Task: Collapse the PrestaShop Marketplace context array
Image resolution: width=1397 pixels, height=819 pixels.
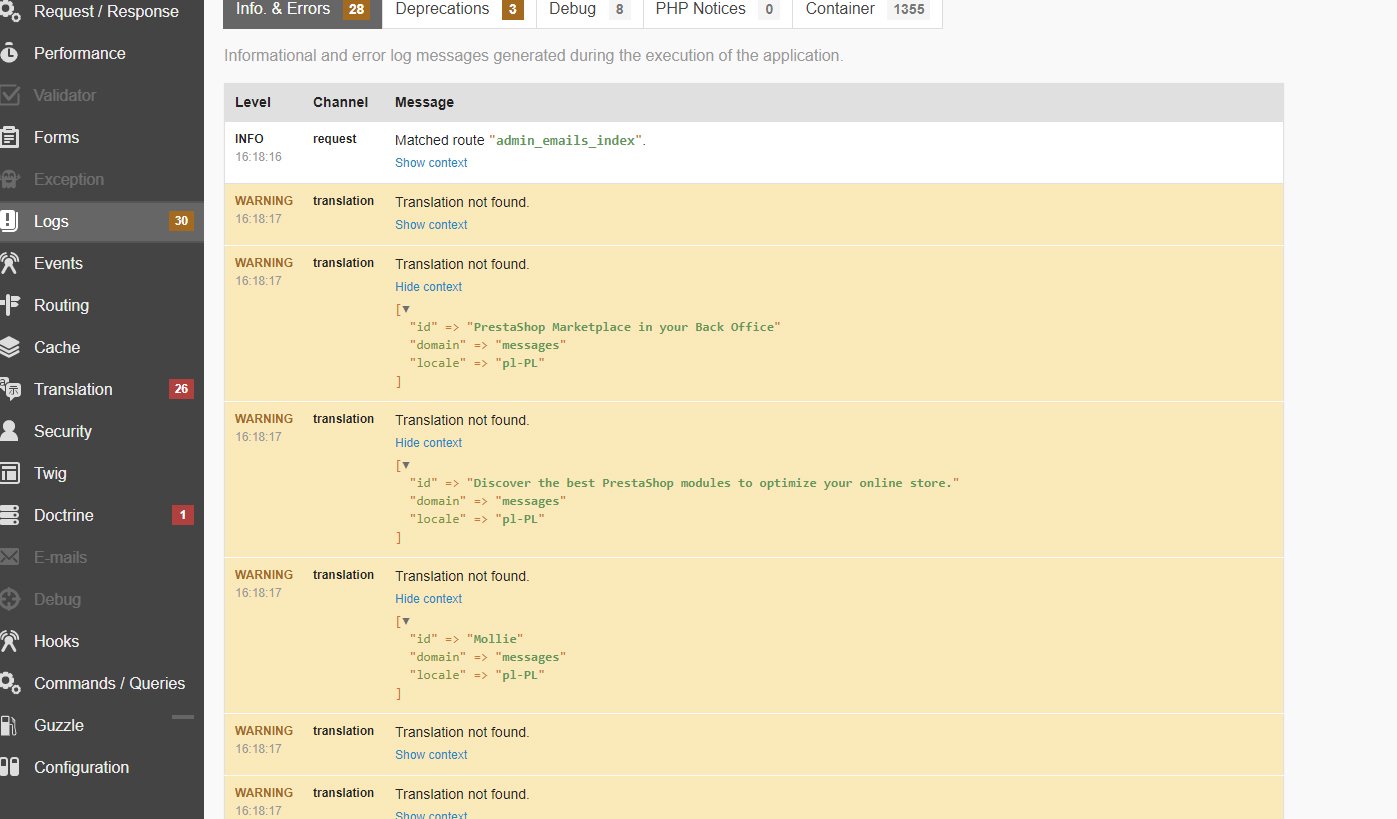Action: click(x=406, y=309)
